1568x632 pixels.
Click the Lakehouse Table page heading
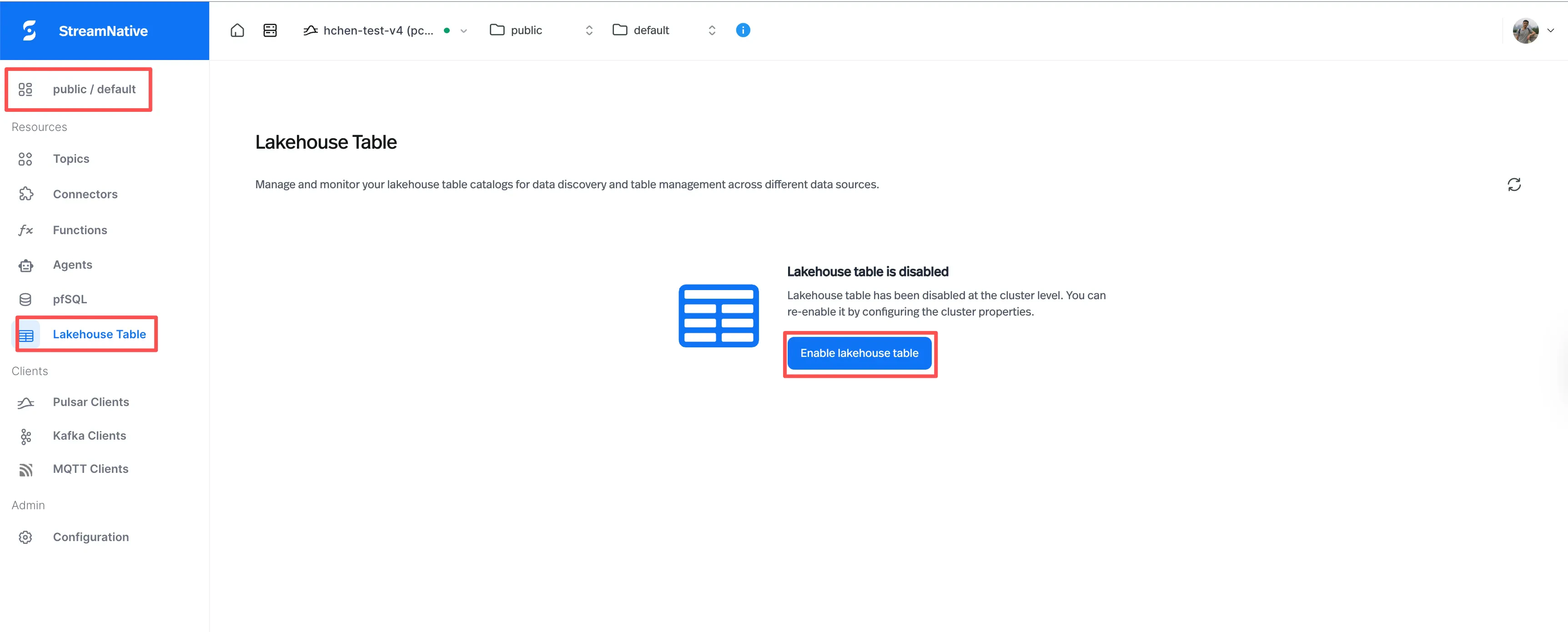click(326, 142)
